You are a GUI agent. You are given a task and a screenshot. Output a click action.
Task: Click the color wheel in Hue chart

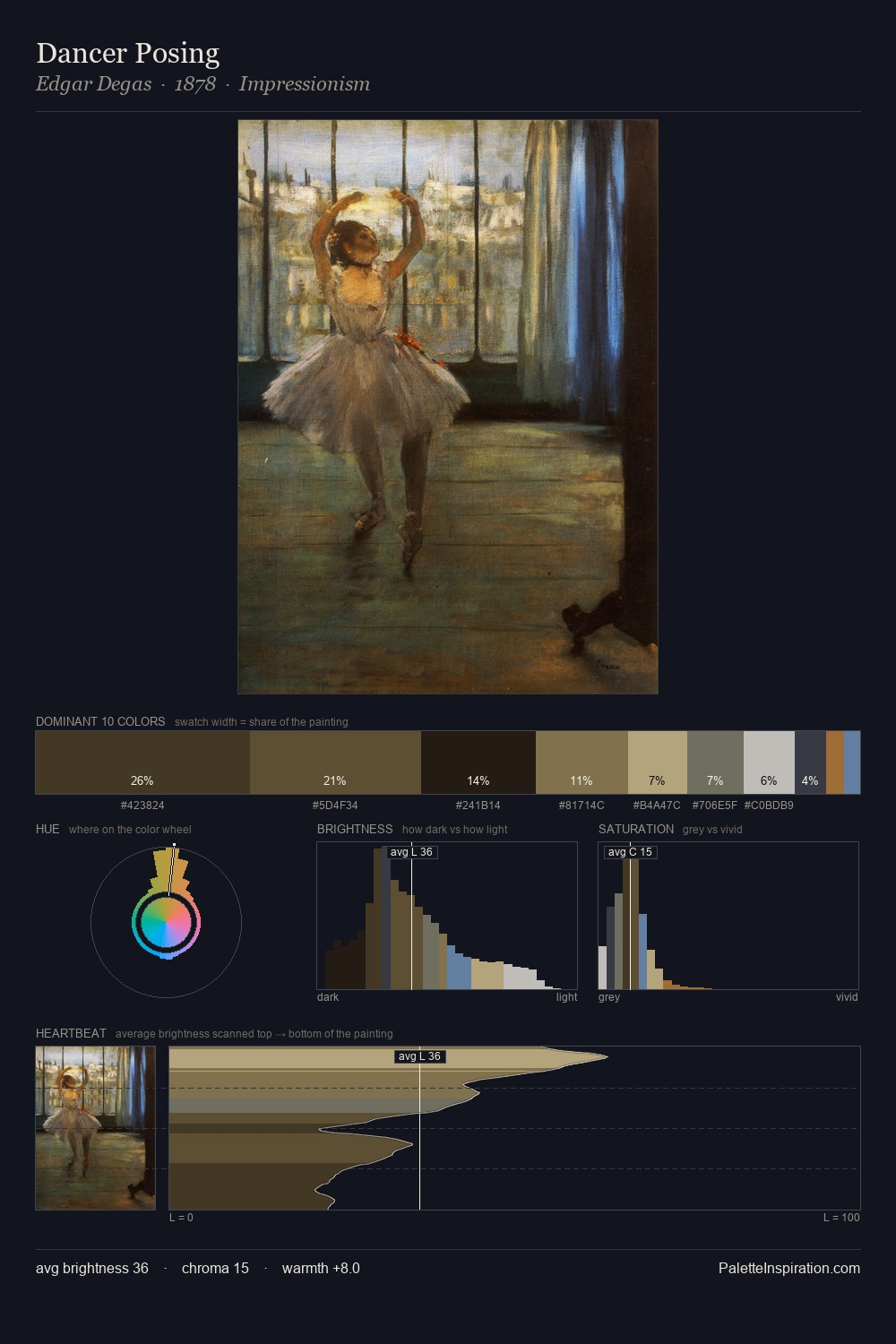[x=166, y=921]
